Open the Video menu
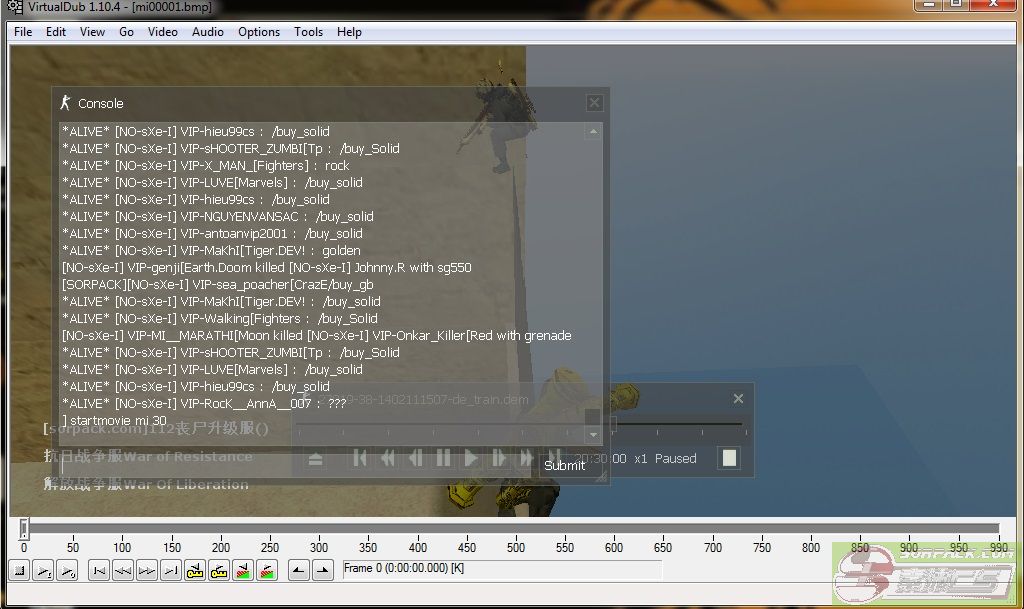1024x609 pixels. click(x=162, y=31)
